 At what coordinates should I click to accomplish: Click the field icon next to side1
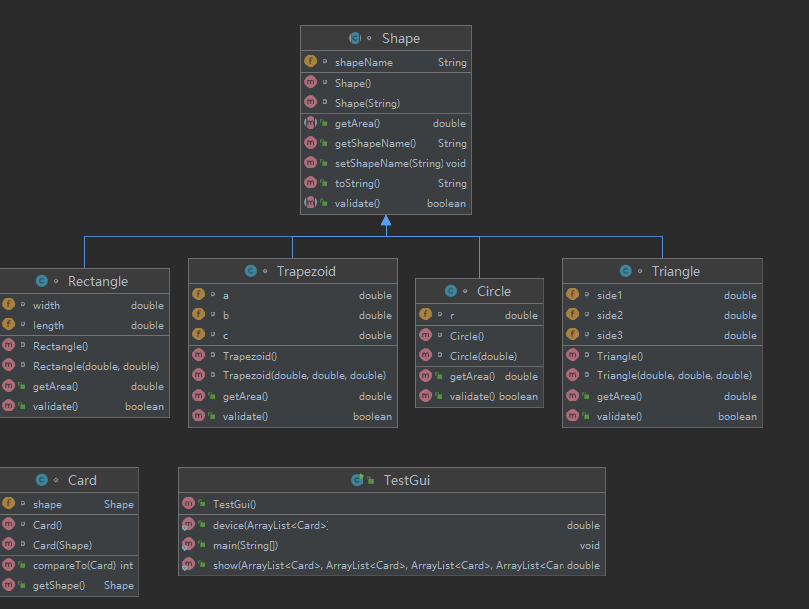coord(572,294)
